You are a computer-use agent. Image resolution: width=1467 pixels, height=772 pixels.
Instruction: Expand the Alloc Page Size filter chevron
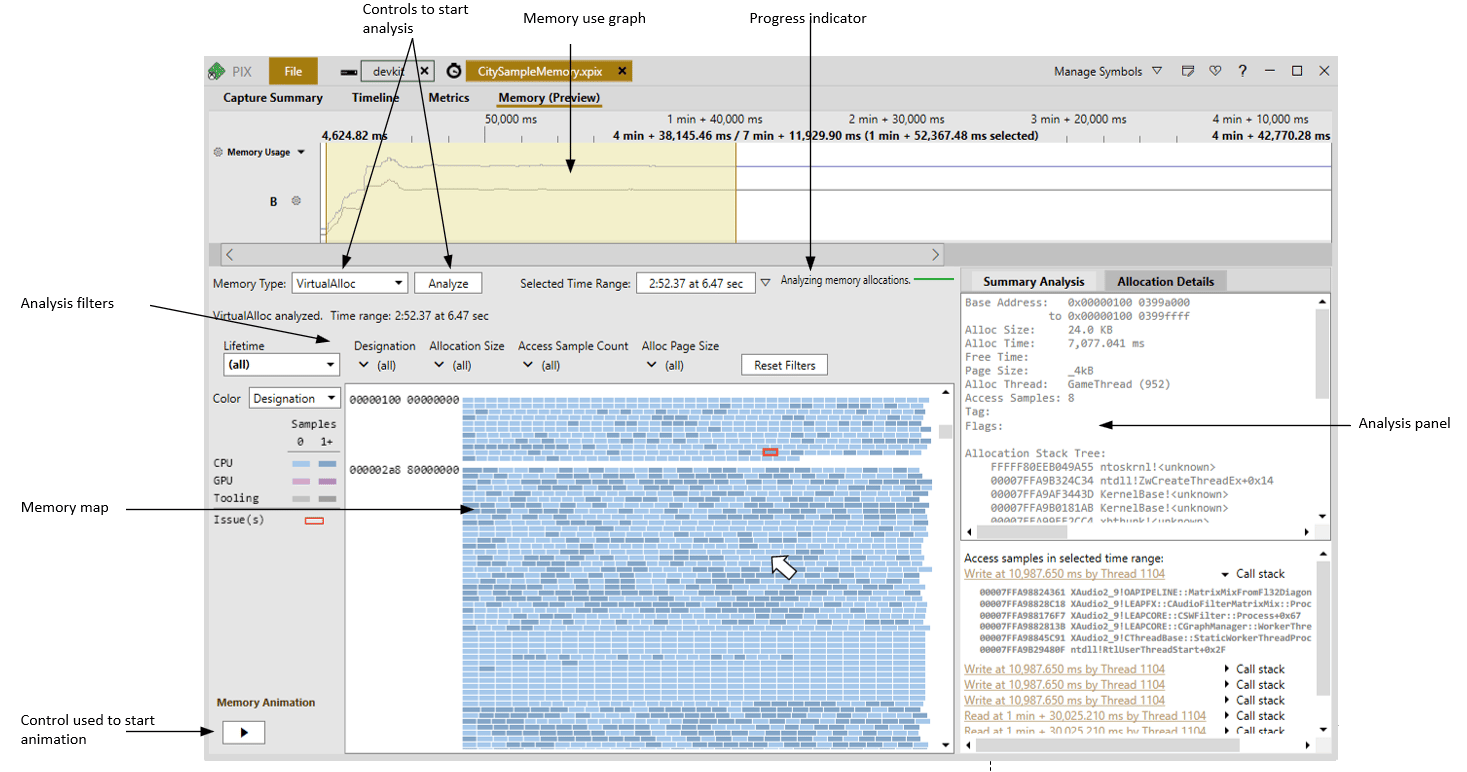point(650,366)
